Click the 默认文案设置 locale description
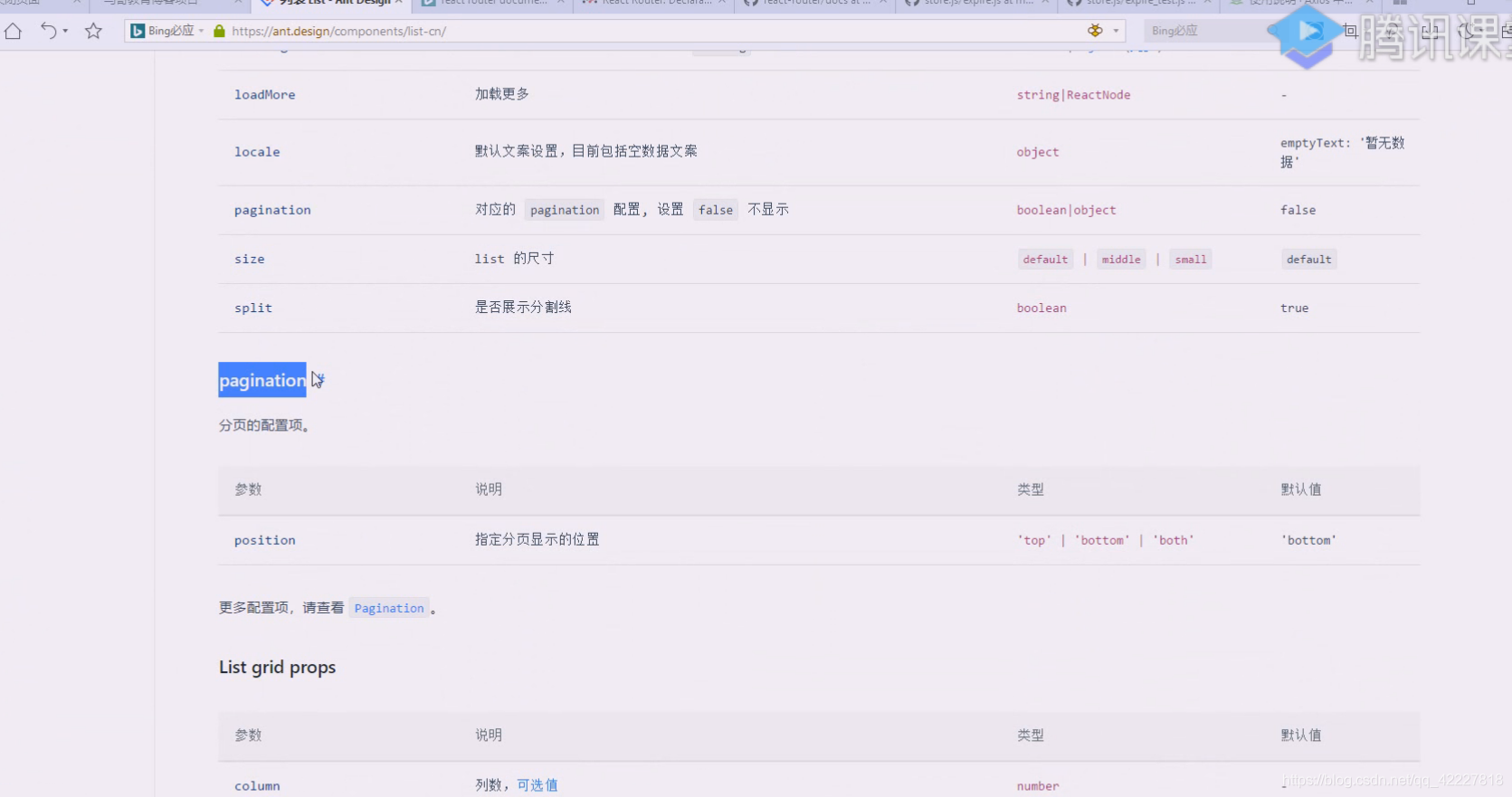This screenshot has width=1512, height=797. (586, 151)
